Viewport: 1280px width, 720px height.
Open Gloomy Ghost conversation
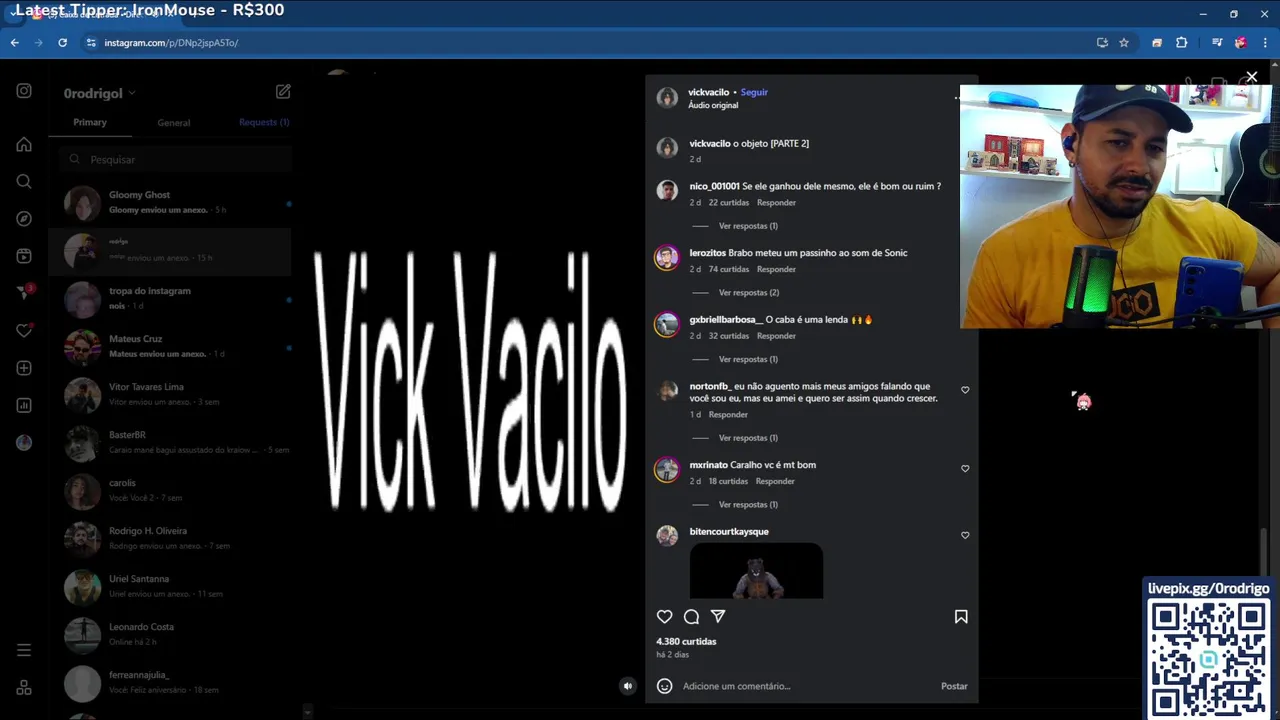(170, 203)
